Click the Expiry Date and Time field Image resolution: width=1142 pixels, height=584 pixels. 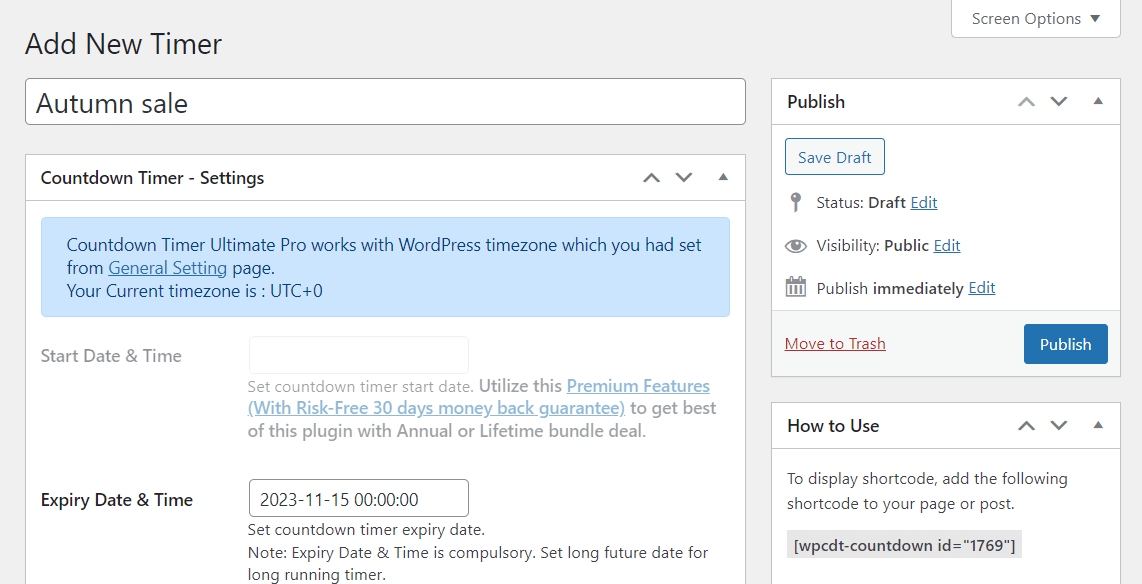tap(358, 497)
